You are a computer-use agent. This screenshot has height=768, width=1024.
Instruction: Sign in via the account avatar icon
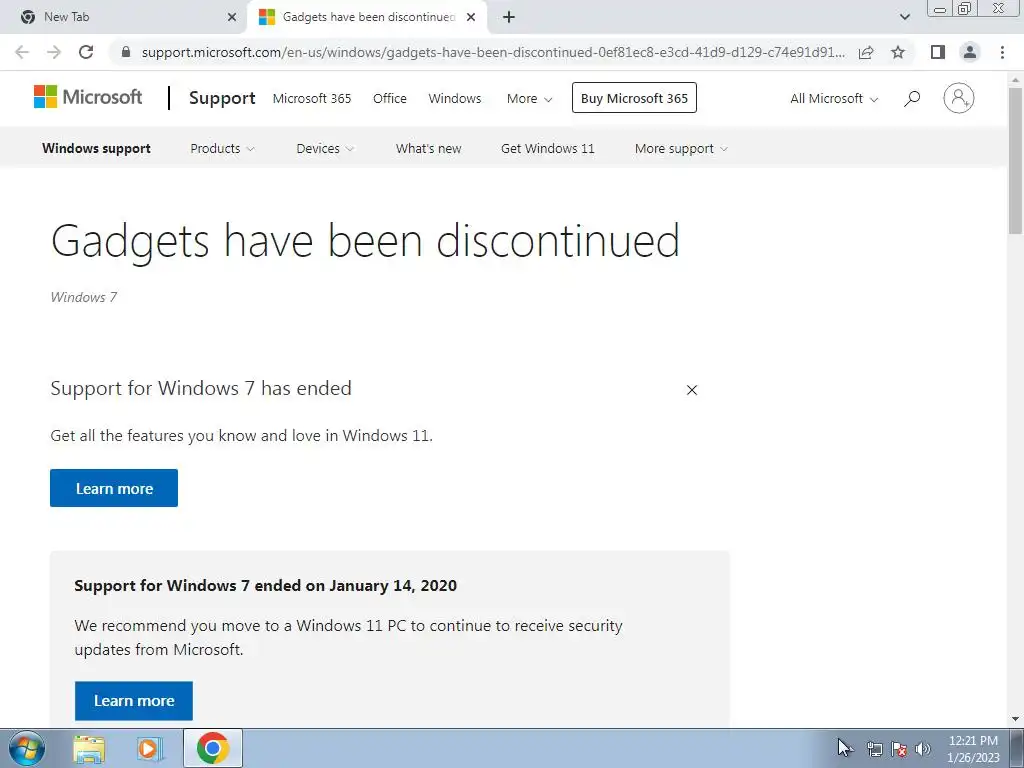[x=959, y=98]
